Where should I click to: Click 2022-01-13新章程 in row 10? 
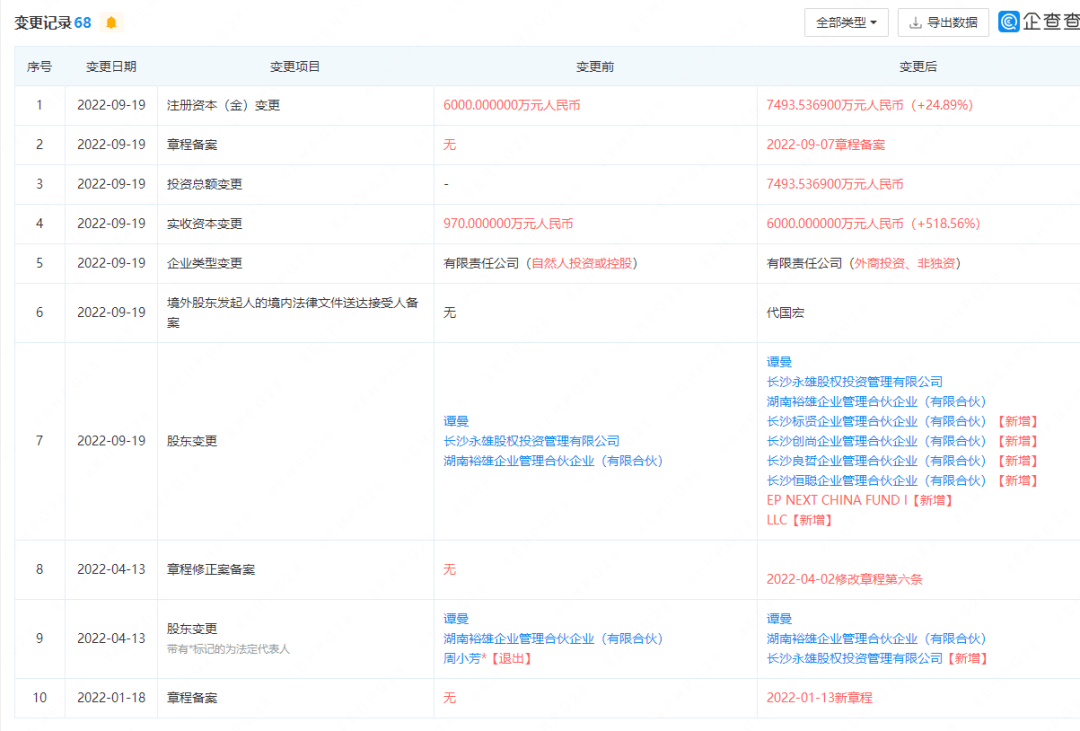click(x=819, y=698)
